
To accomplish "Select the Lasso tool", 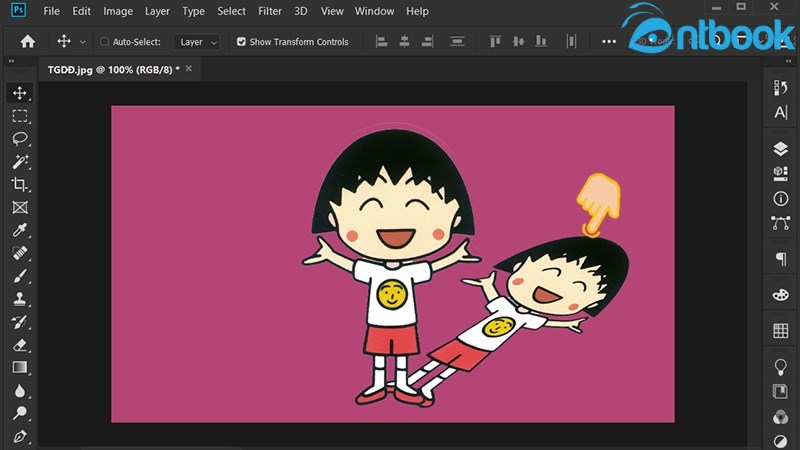I will (20, 139).
